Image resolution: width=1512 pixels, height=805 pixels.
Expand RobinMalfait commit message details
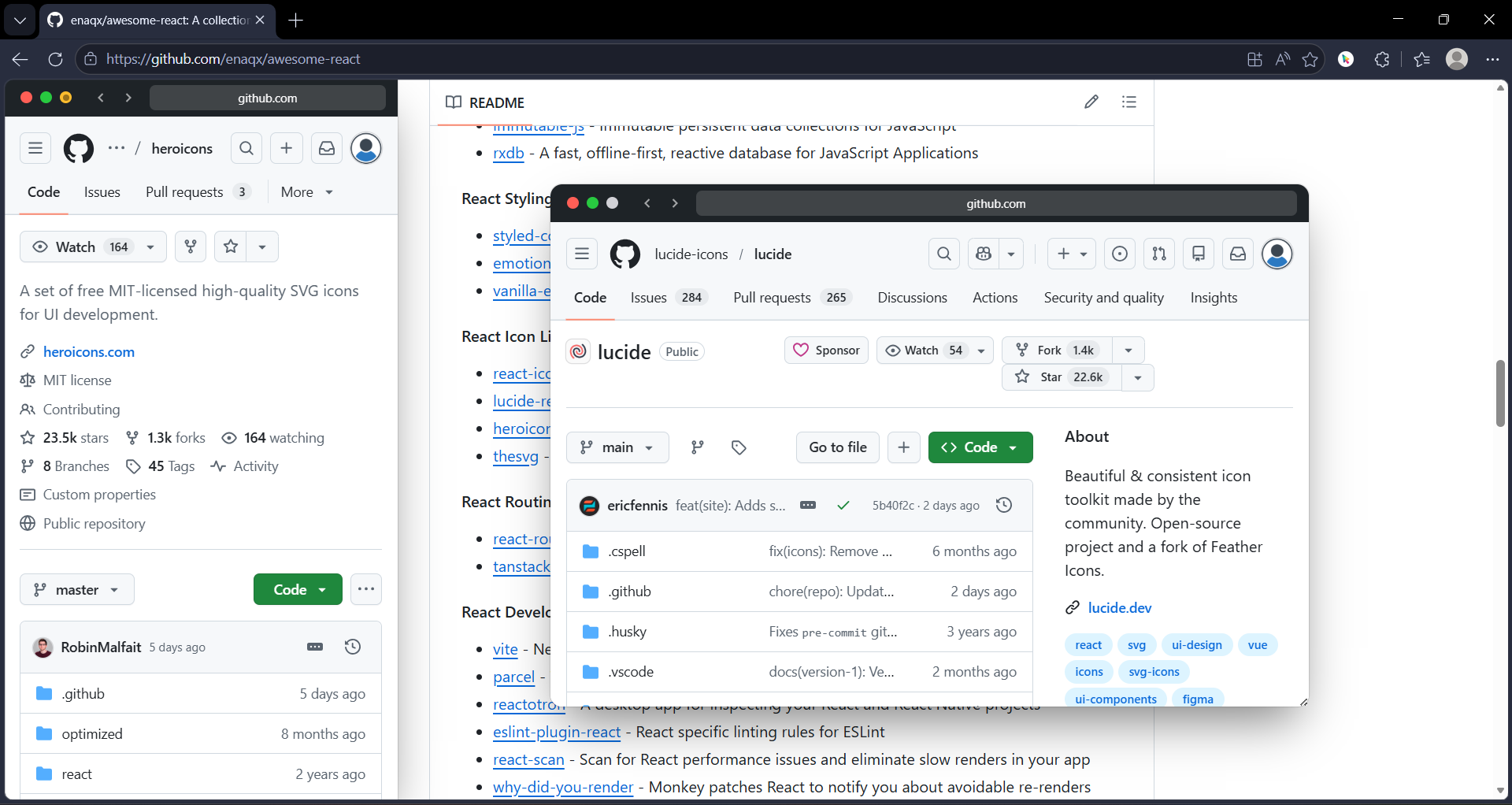(315, 647)
